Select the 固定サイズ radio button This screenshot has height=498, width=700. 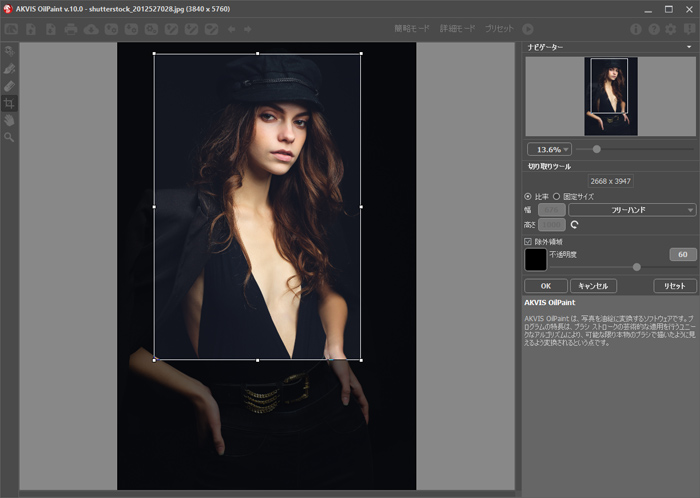(x=557, y=196)
